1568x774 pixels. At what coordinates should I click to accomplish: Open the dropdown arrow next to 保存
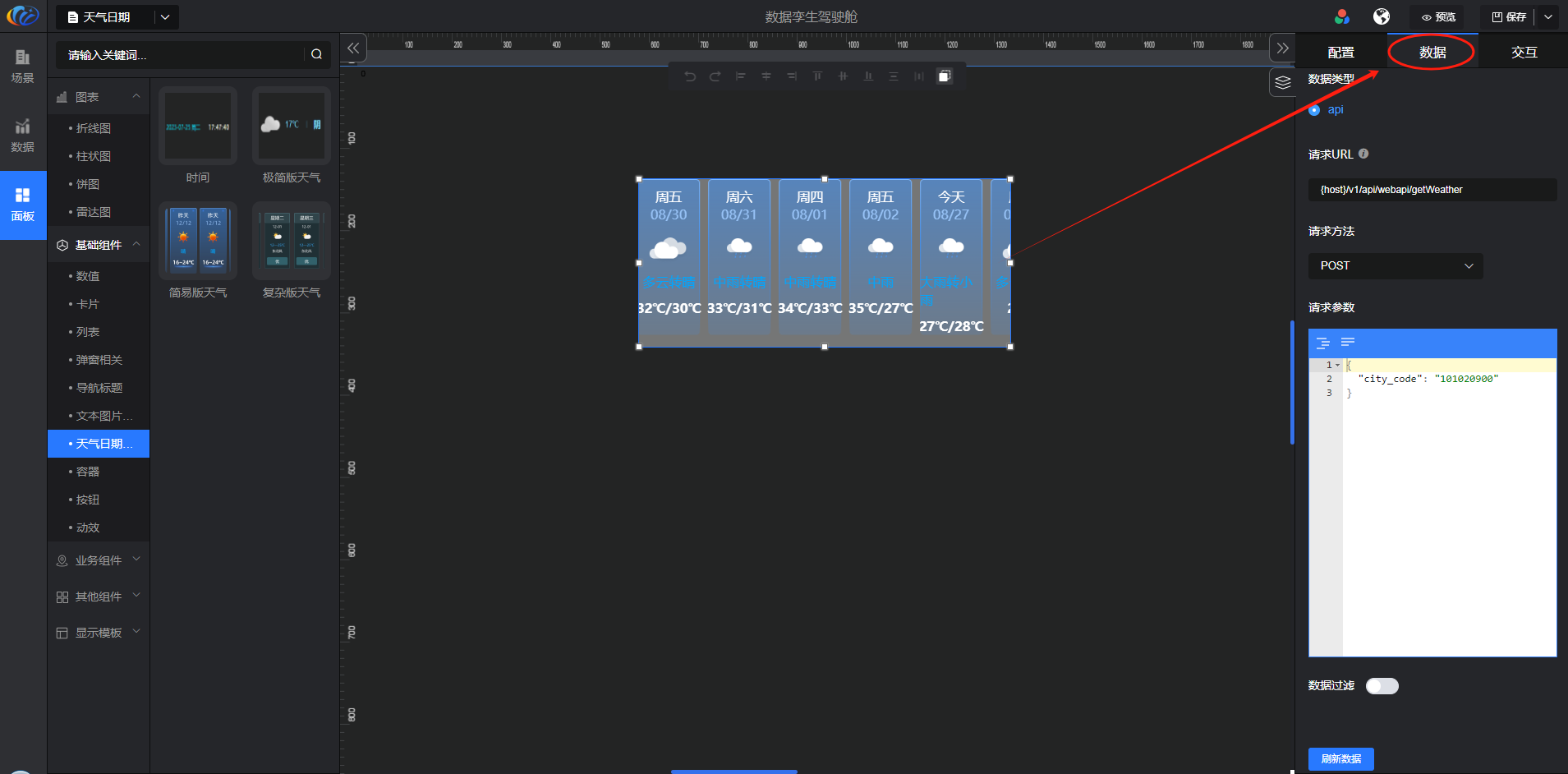[1548, 16]
